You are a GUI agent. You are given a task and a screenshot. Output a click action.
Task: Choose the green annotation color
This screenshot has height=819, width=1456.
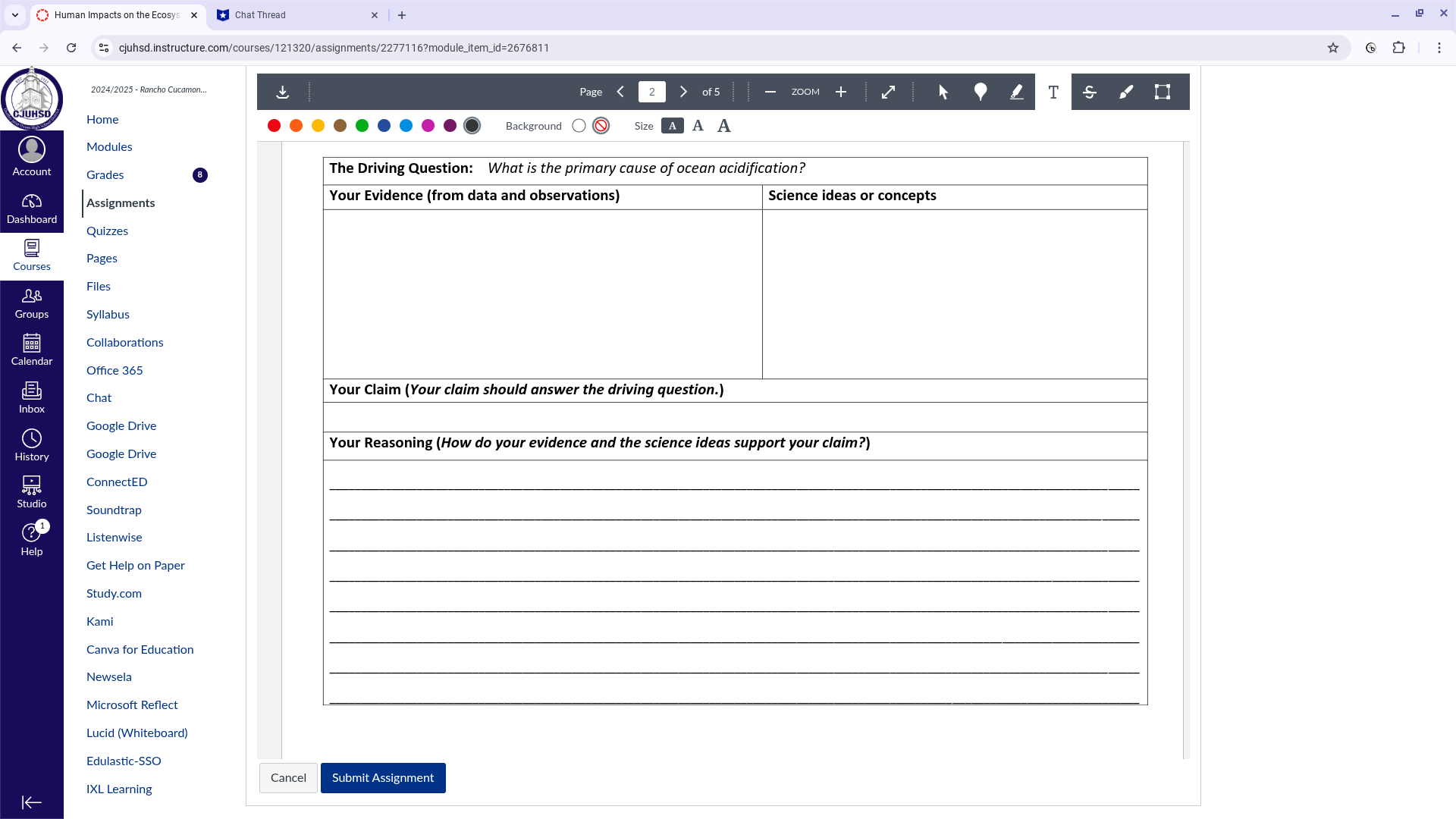pyautogui.click(x=362, y=126)
